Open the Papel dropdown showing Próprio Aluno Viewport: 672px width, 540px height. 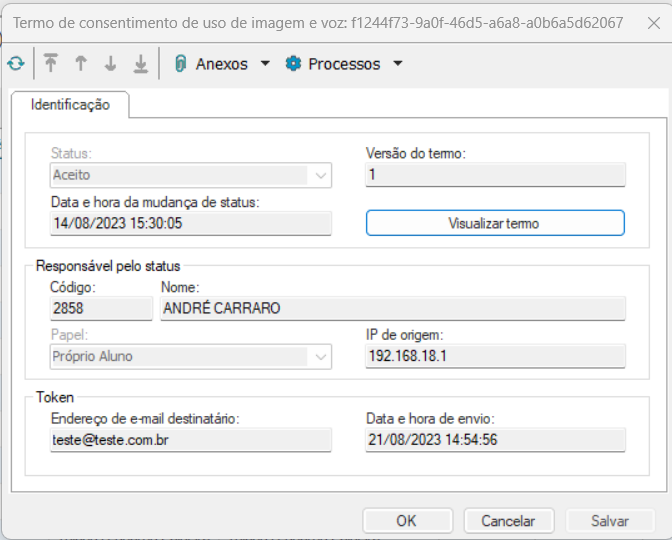pos(191,357)
